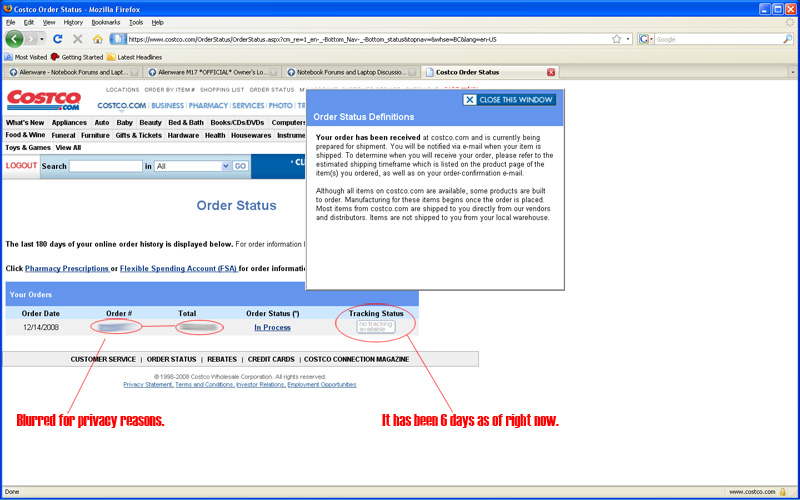800x500 pixels.
Task: Click the site identity icon in address bar
Action: click(118, 39)
